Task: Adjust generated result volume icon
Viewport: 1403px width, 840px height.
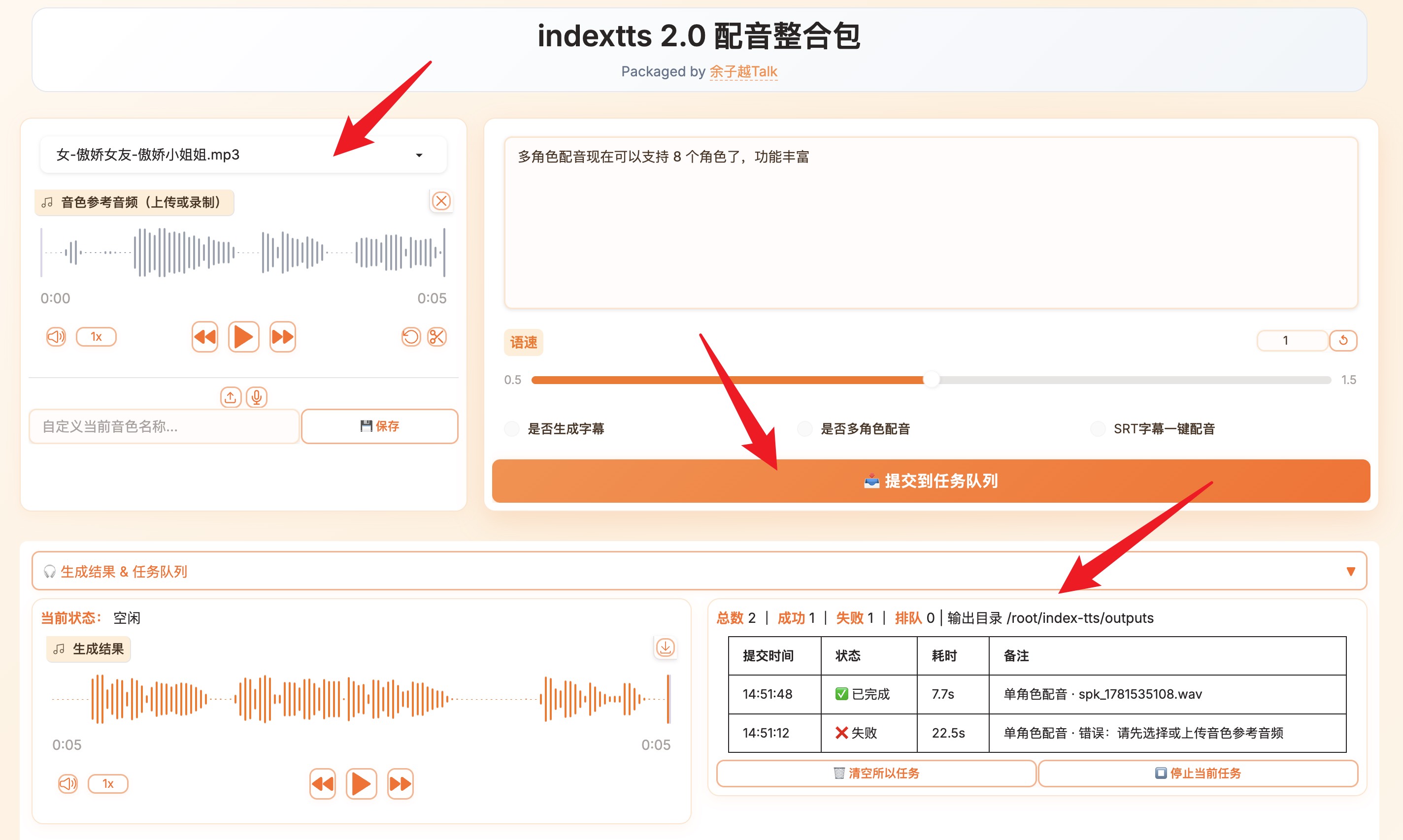Action: [x=67, y=783]
